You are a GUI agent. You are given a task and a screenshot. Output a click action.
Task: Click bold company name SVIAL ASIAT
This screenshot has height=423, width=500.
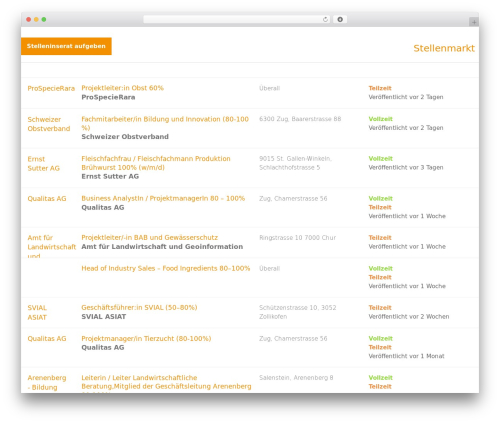[x=104, y=317]
